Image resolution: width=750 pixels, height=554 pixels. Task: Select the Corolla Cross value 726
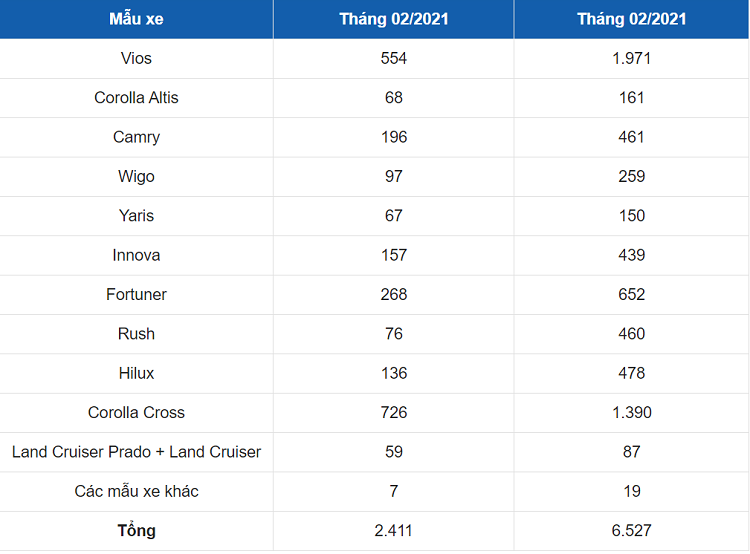394,412
